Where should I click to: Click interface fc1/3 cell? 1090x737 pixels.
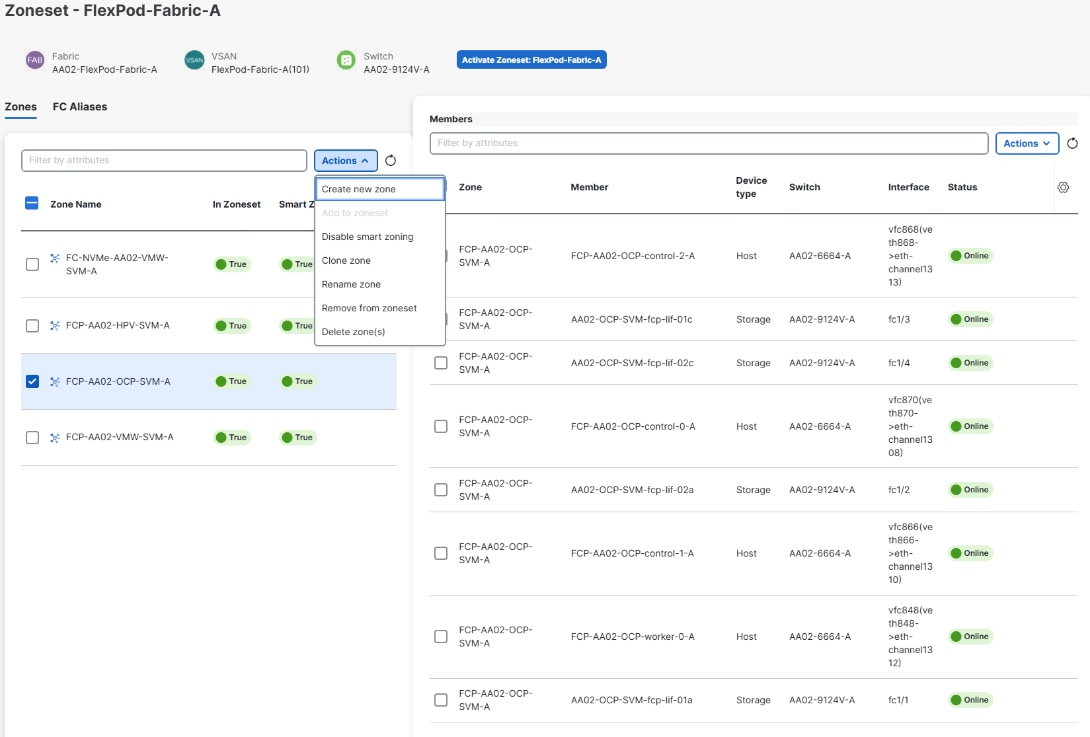tap(899, 319)
